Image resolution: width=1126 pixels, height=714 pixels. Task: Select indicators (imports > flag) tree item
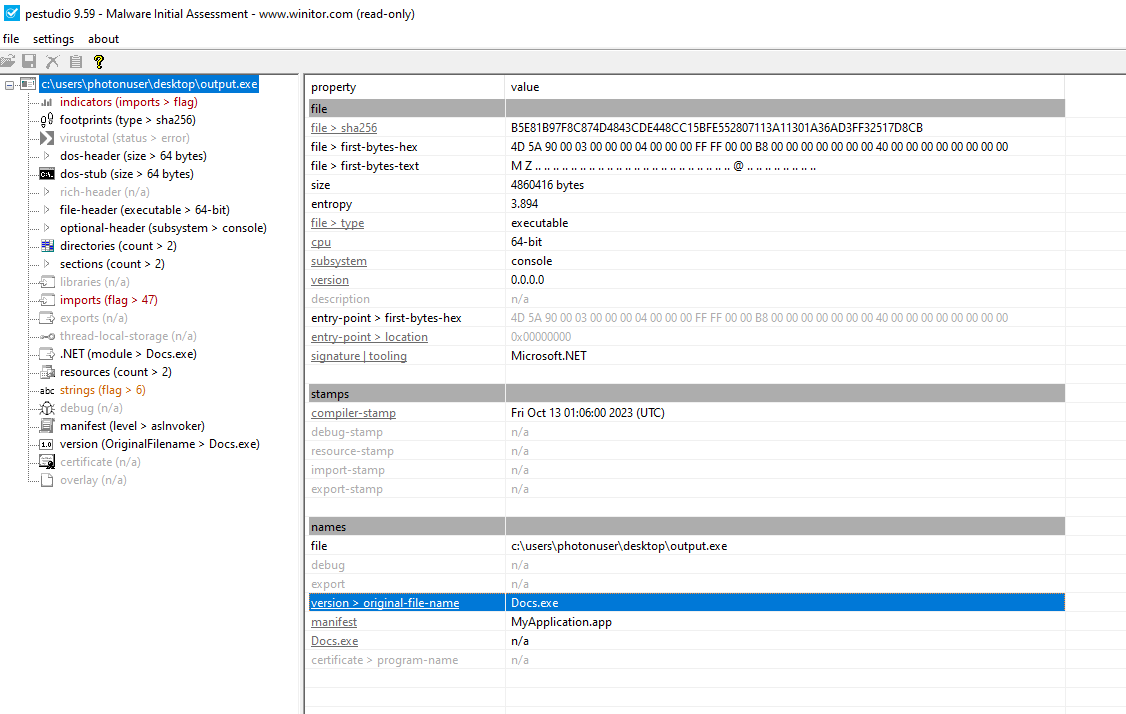pos(129,102)
